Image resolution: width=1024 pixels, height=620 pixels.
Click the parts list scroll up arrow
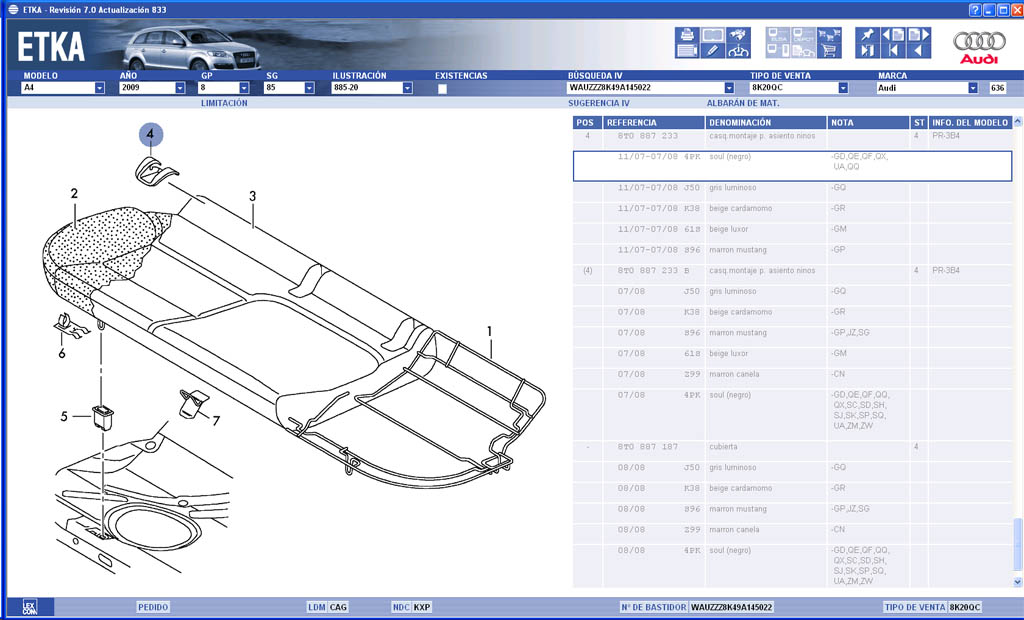click(x=1017, y=122)
